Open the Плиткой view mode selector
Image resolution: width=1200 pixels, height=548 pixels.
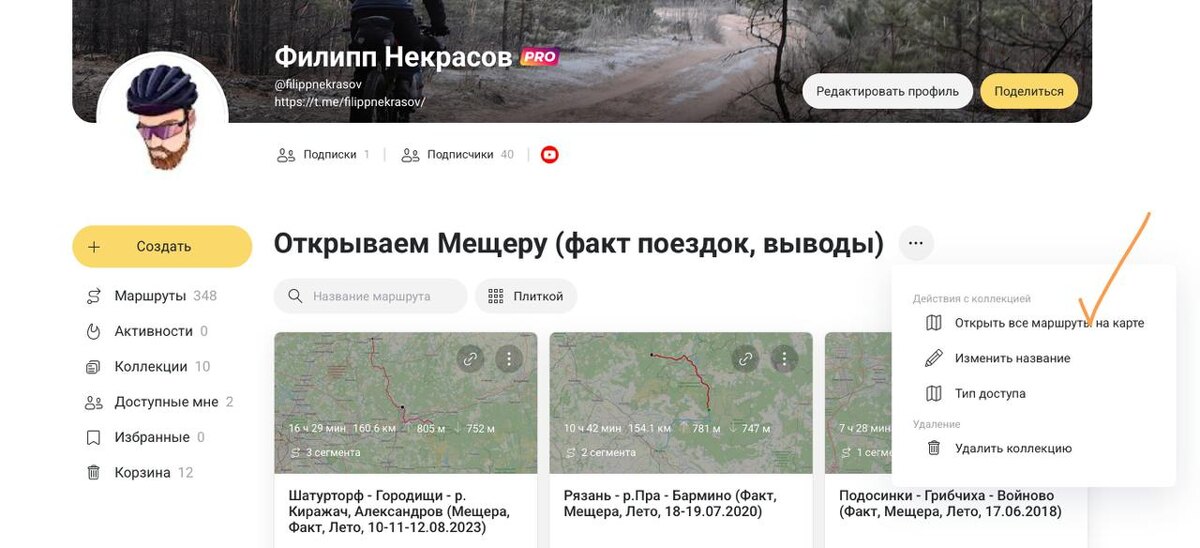click(x=526, y=296)
